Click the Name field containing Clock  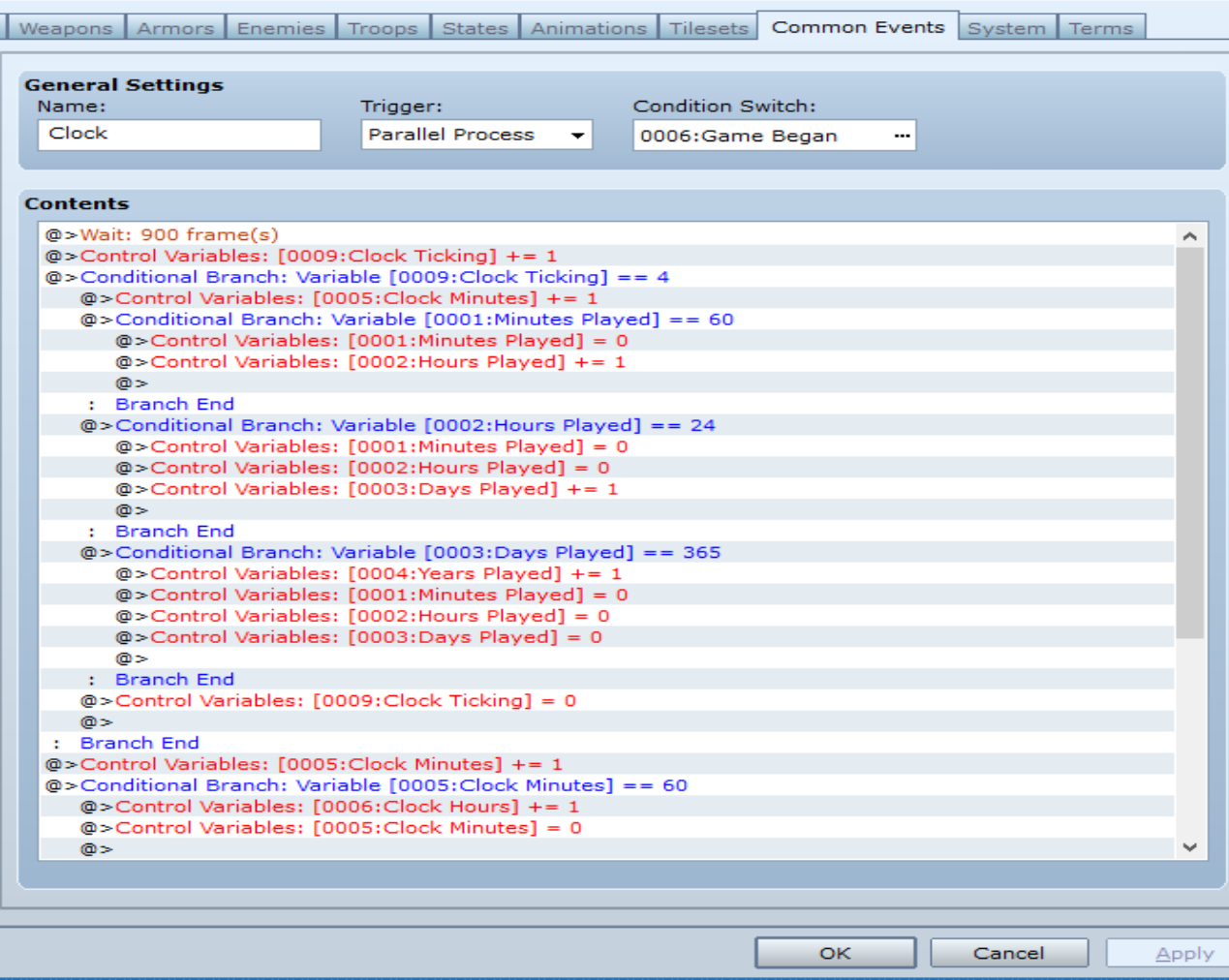[179, 135]
